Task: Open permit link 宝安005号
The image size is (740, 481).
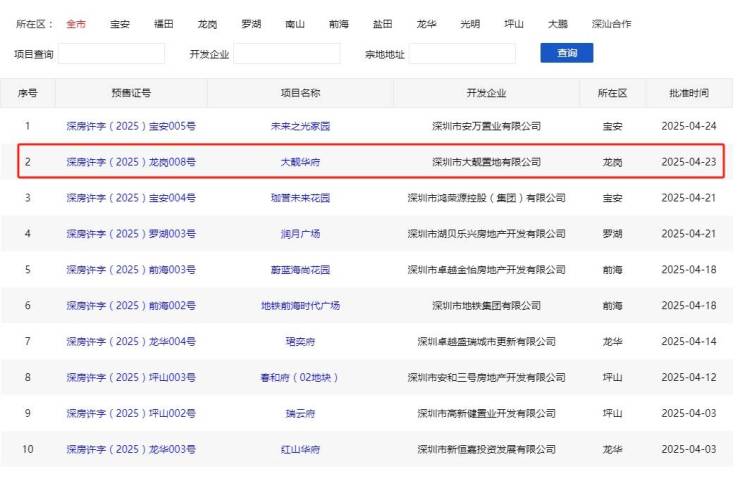Action: tap(131, 126)
